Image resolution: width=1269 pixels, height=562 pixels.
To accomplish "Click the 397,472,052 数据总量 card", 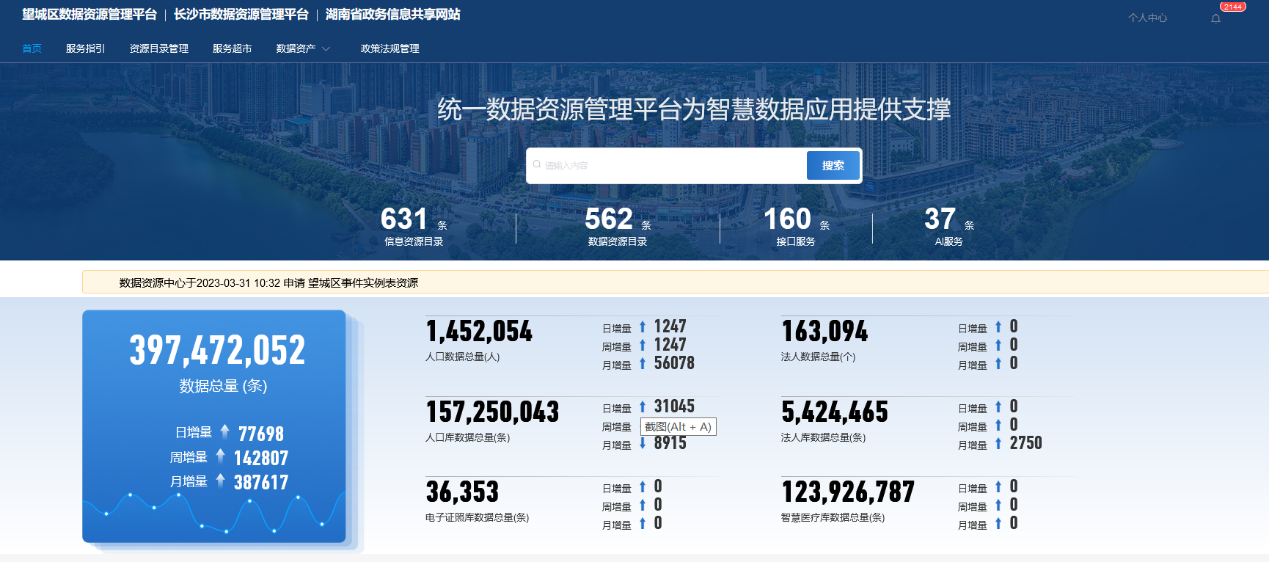I will [x=214, y=426].
